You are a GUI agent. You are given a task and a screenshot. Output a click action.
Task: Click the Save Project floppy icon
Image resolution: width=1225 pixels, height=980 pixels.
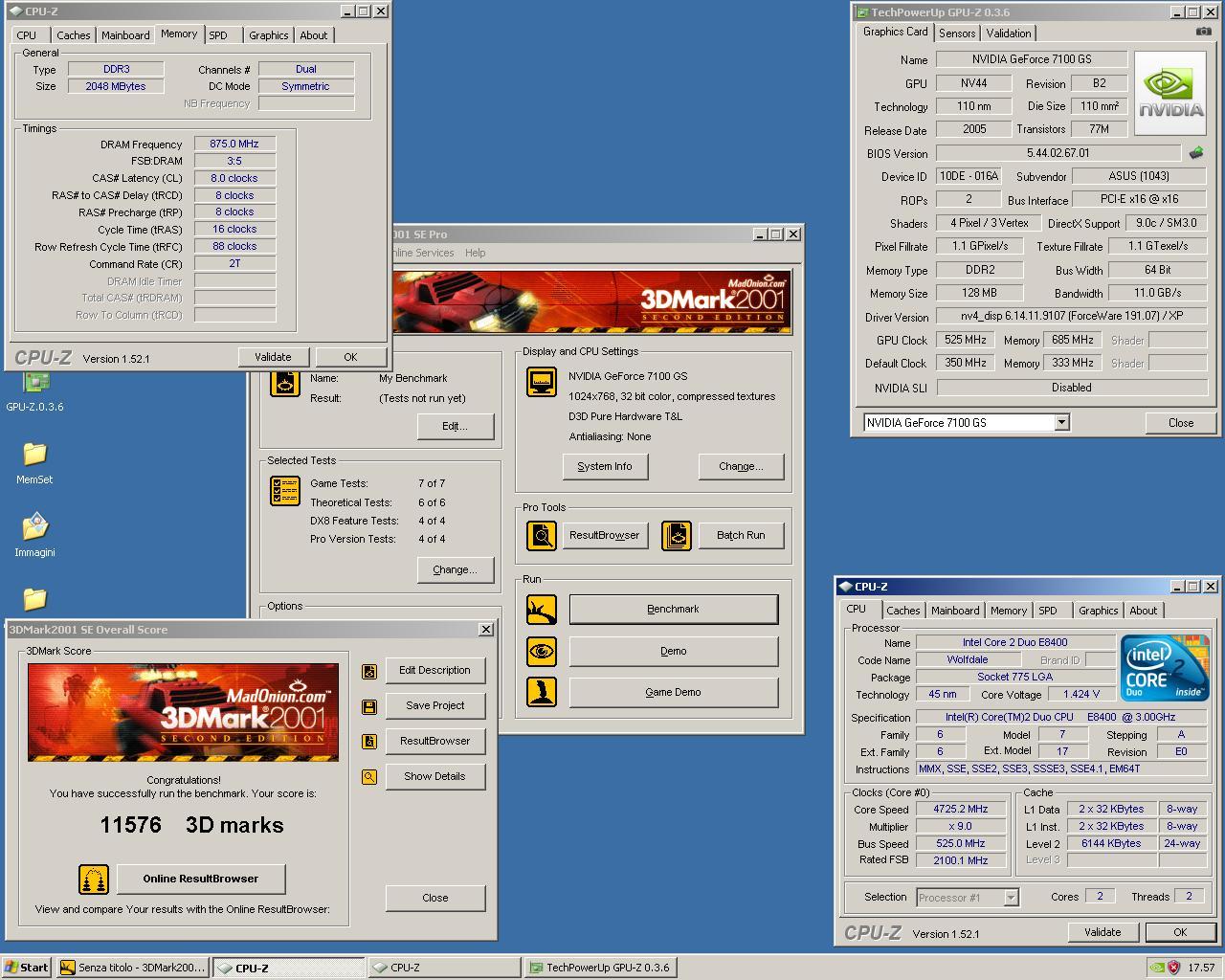369,706
